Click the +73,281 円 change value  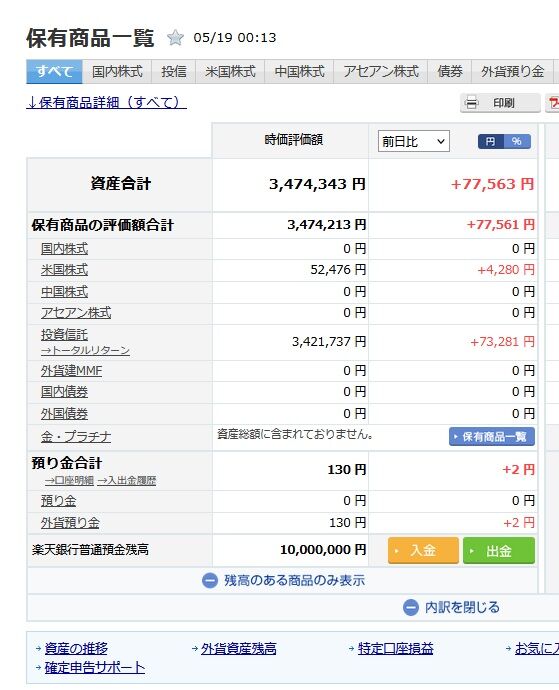click(x=502, y=342)
